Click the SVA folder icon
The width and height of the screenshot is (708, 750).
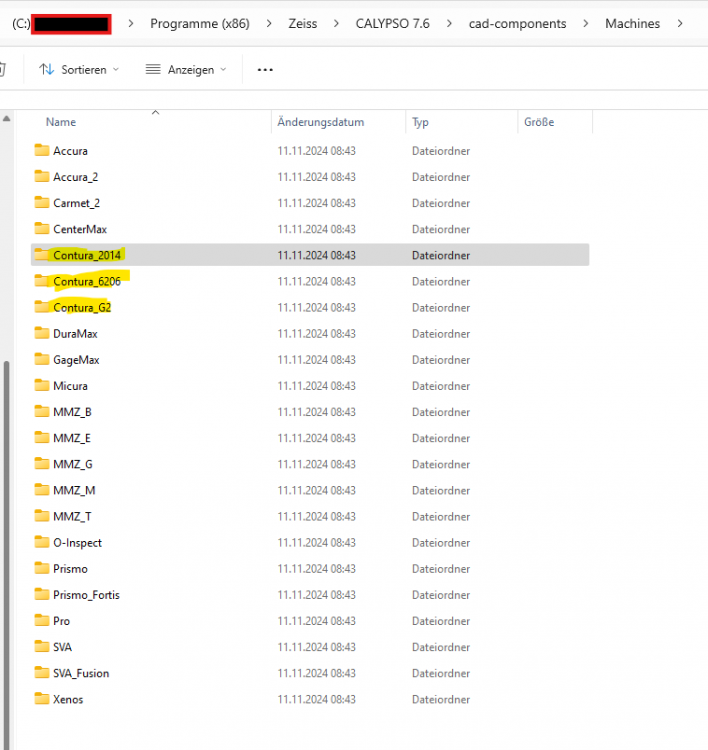(42, 647)
